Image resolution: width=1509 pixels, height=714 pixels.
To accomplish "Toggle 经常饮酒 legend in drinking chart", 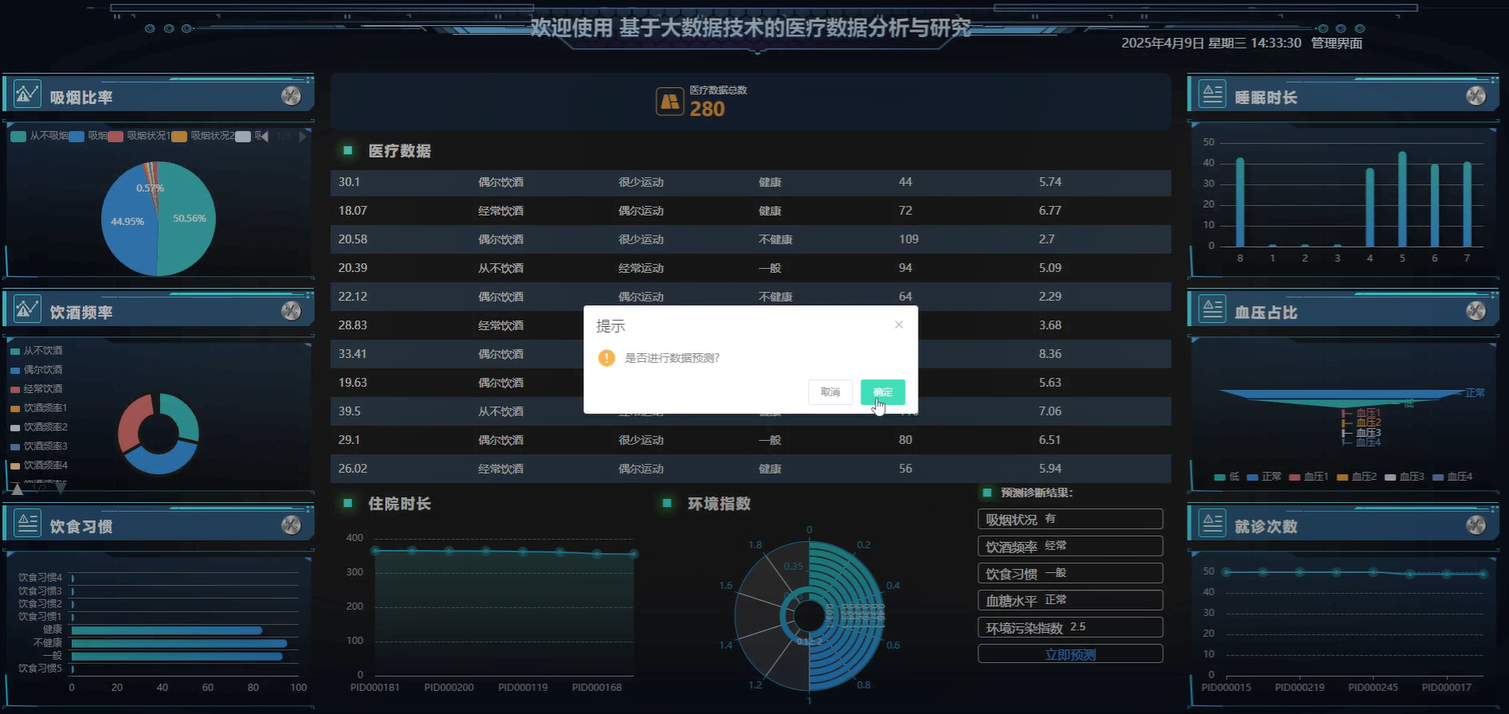I will tap(36, 389).
